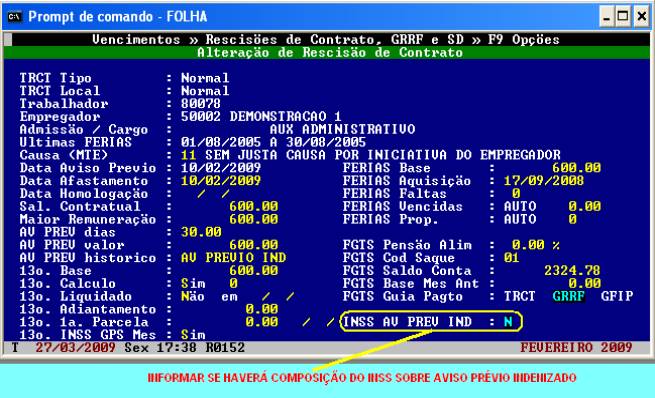Click the command prompt icon in title bar
Screen dimensions: 655x398
tap(15, 17)
